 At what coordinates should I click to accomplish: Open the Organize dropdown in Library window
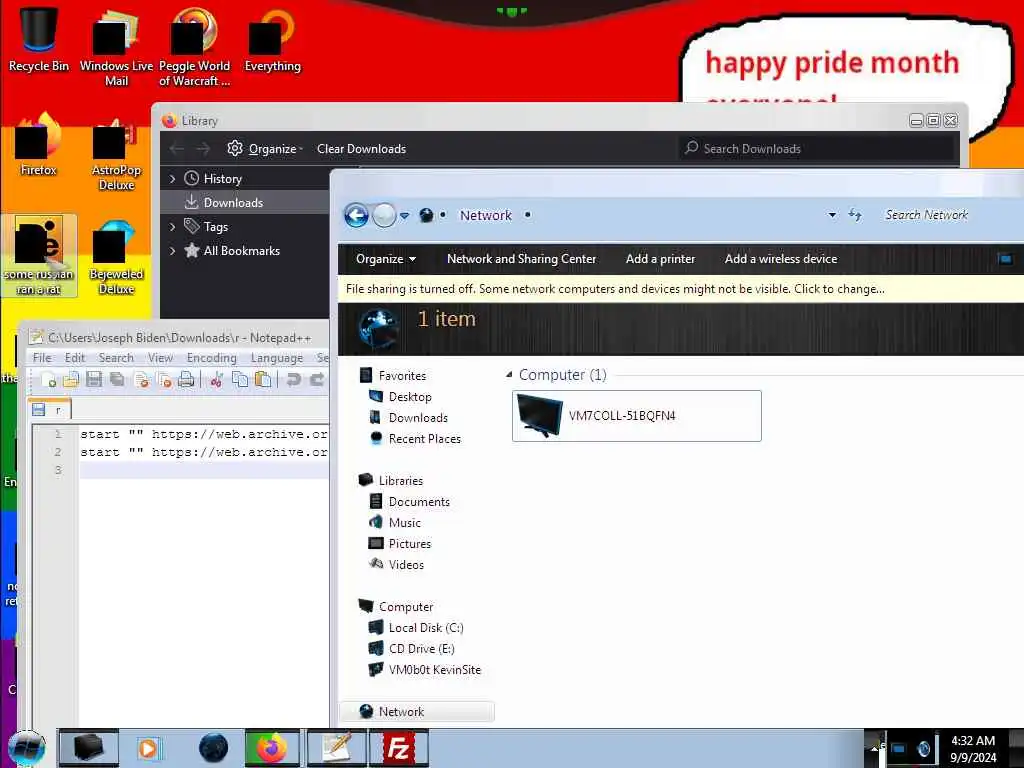[x=265, y=149]
